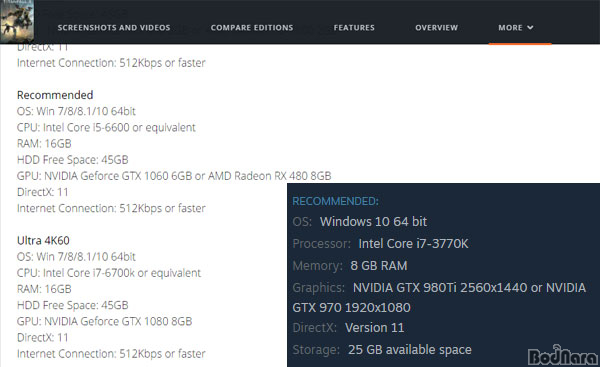This screenshot has width=600, height=367.
Task: Click 'RAM: 16GB' under Ultra 4K60
Action: click(44, 289)
